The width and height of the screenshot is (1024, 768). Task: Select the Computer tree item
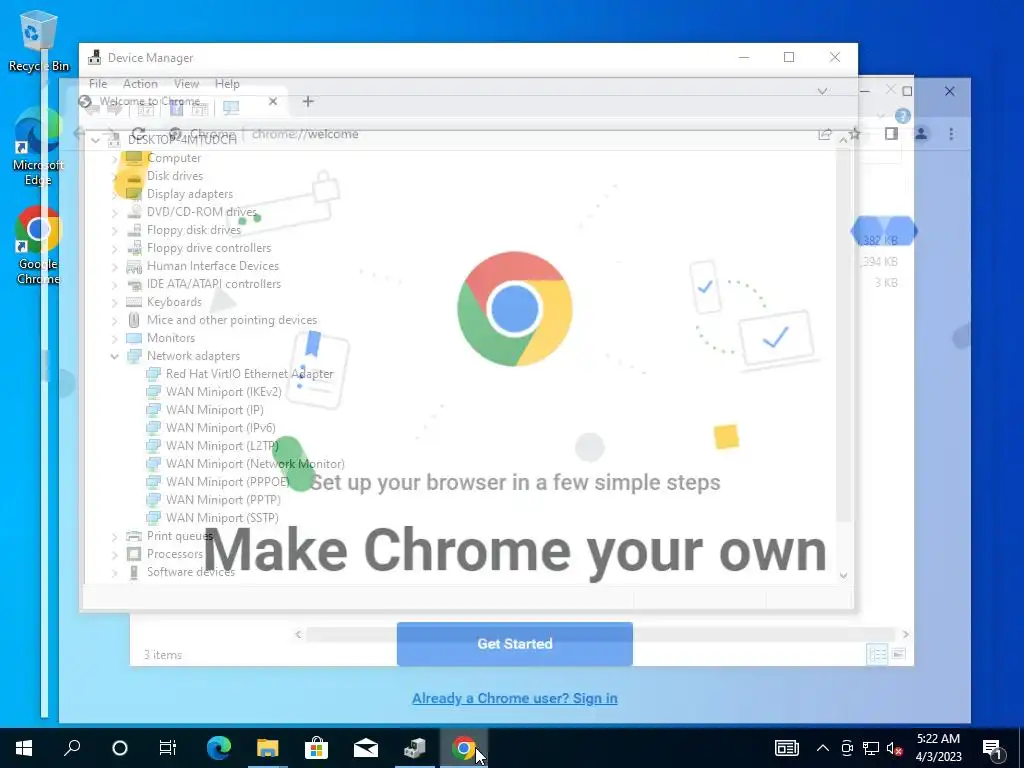point(174,158)
